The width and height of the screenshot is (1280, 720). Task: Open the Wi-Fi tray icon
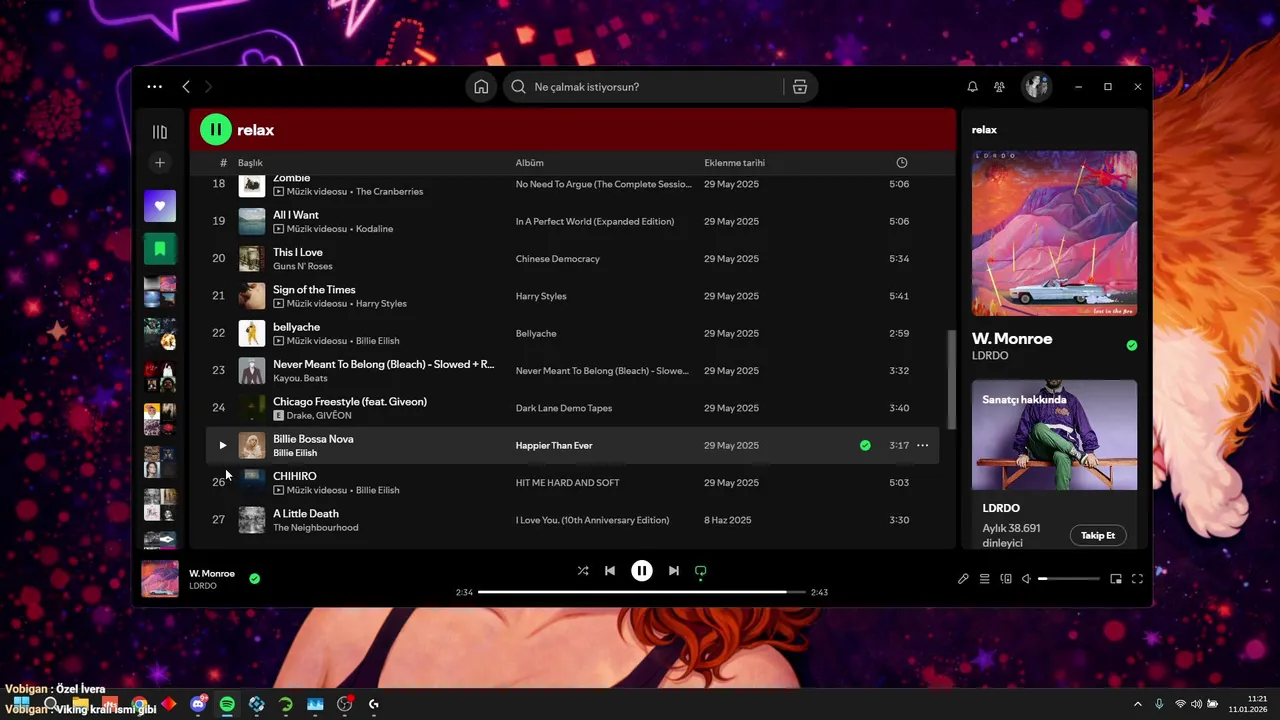[x=1180, y=704]
